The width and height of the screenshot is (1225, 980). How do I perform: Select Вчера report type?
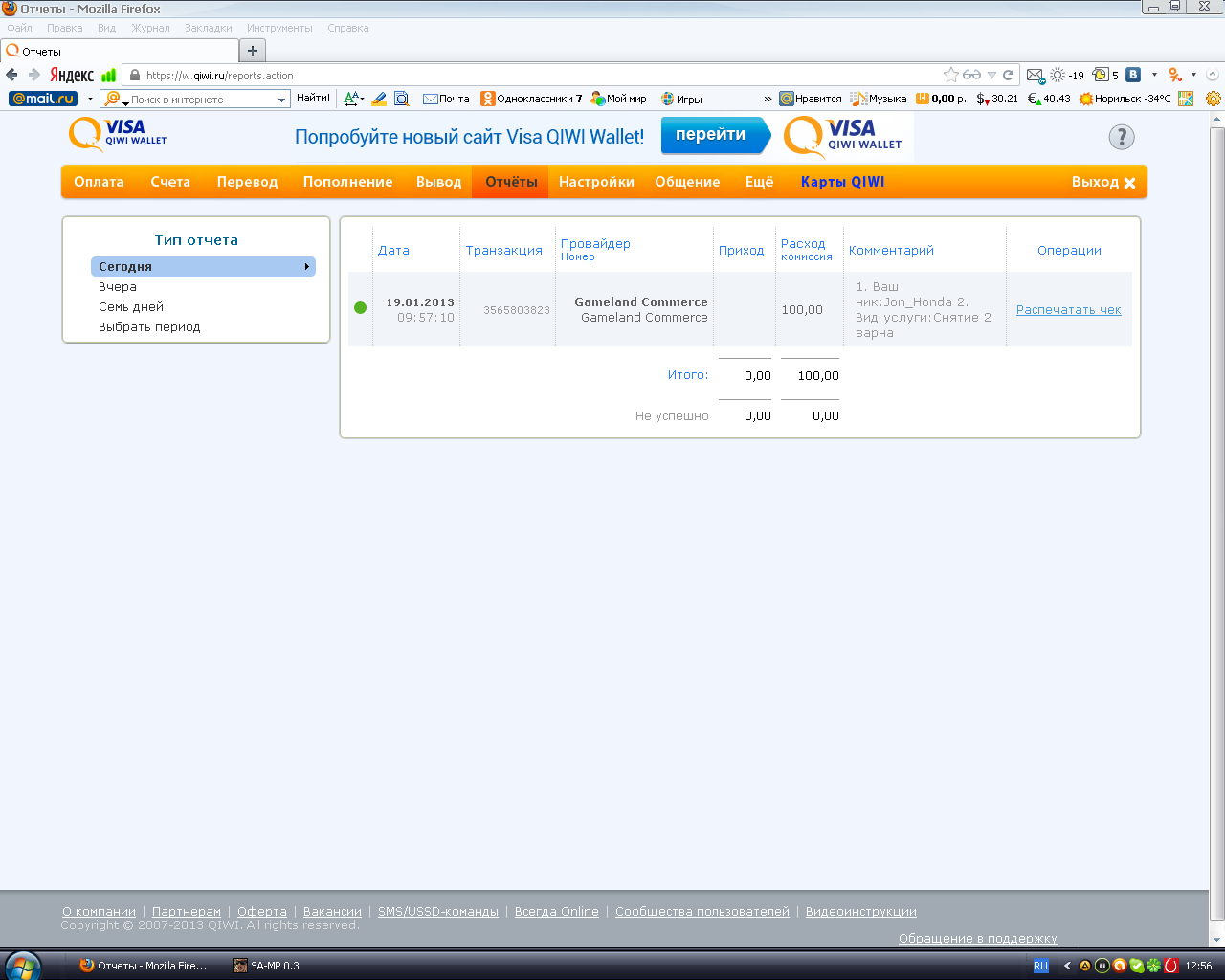(x=118, y=287)
